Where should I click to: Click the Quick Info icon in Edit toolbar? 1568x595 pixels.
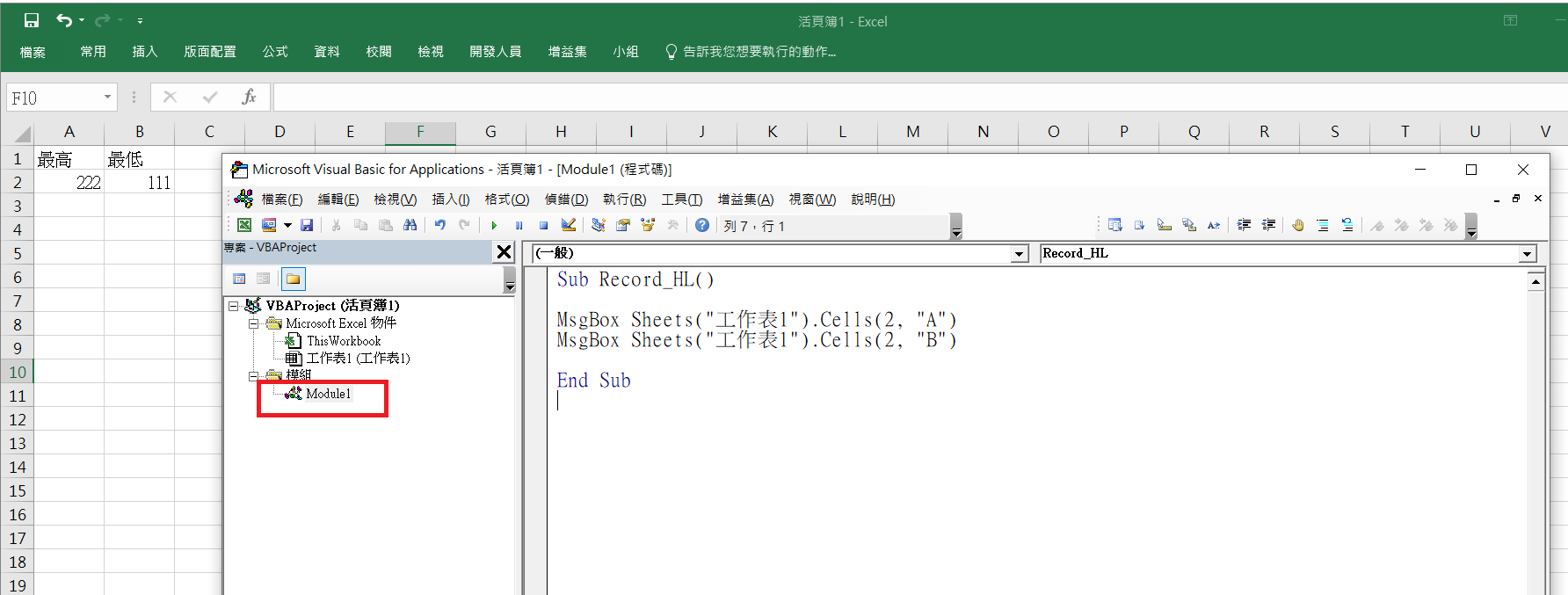click(x=1164, y=225)
